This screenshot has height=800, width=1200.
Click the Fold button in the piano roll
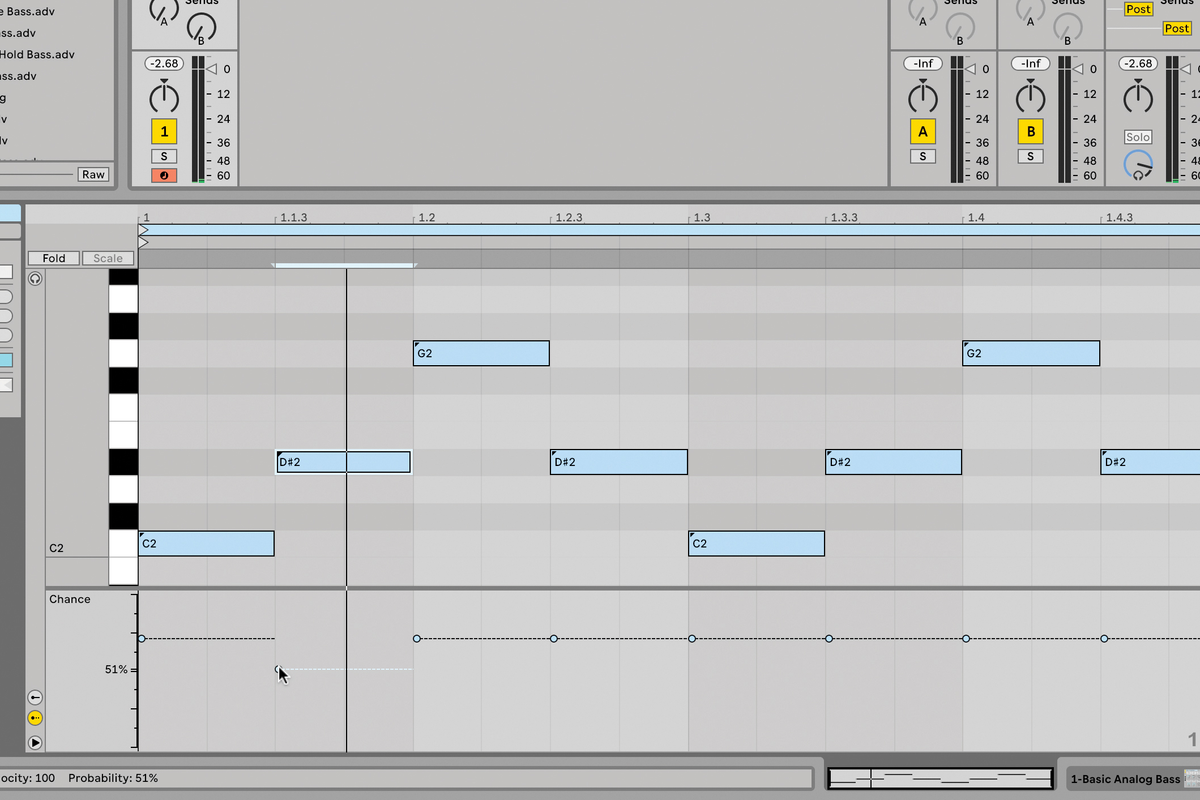tap(53, 257)
